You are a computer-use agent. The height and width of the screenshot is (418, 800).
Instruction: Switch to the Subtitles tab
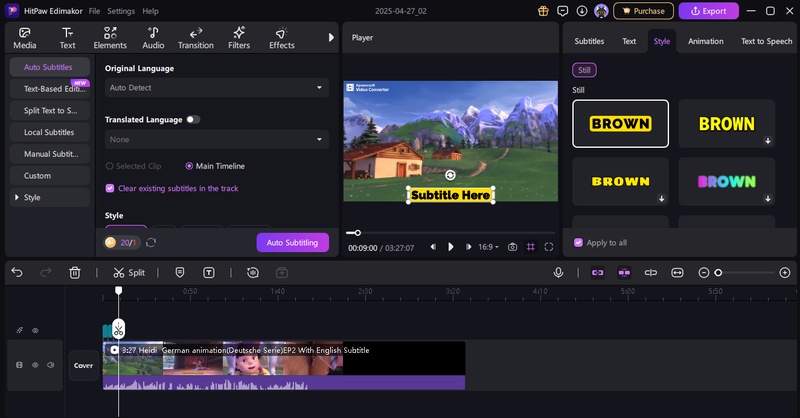click(589, 41)
